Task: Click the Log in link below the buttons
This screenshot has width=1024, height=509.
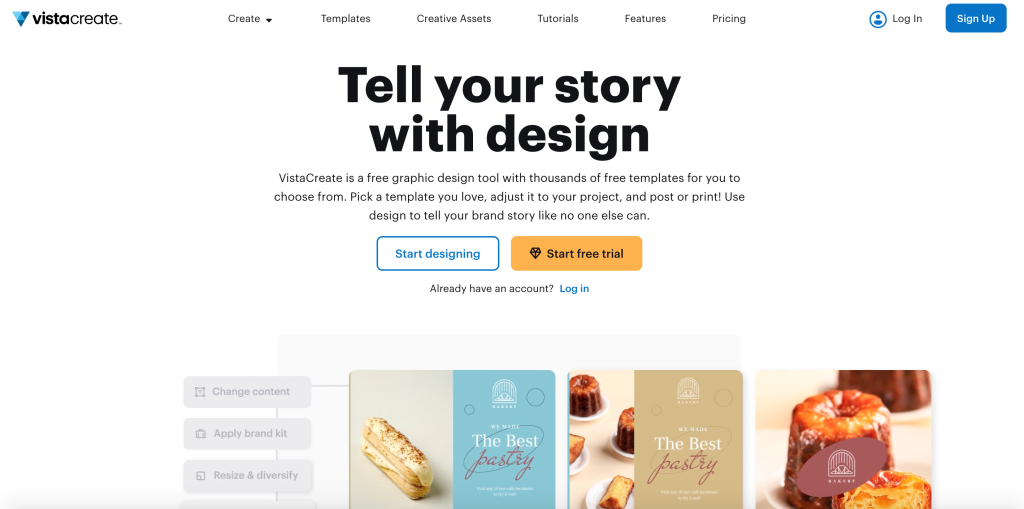Action: click(x=574, y=289)
